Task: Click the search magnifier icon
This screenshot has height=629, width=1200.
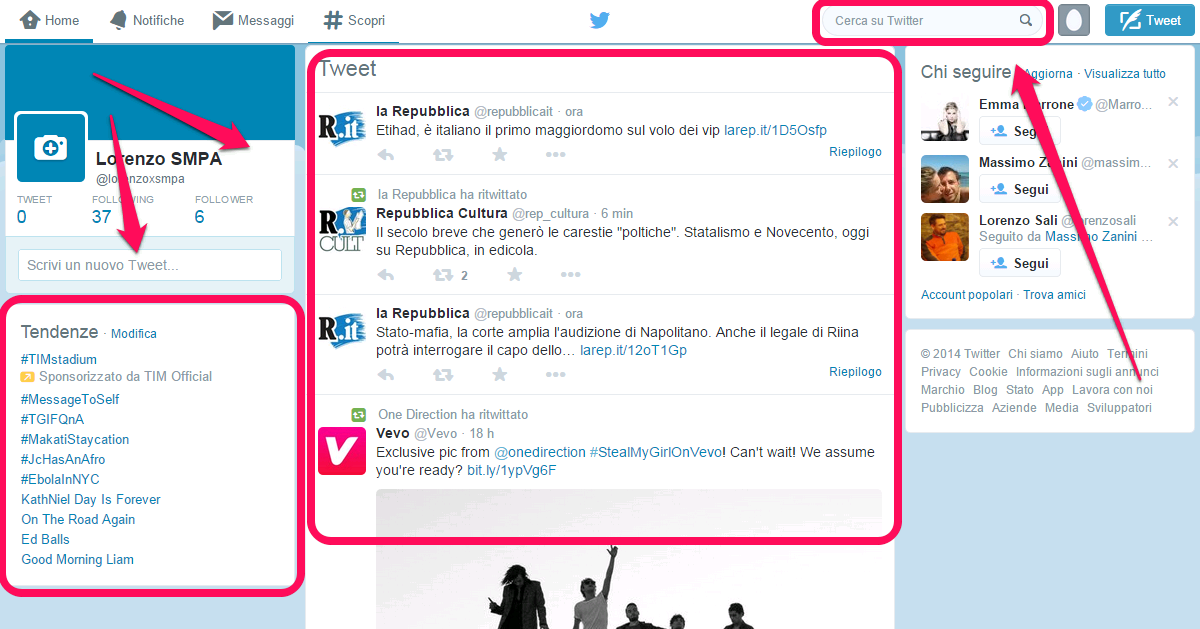Action: [x=1025, y=20]
